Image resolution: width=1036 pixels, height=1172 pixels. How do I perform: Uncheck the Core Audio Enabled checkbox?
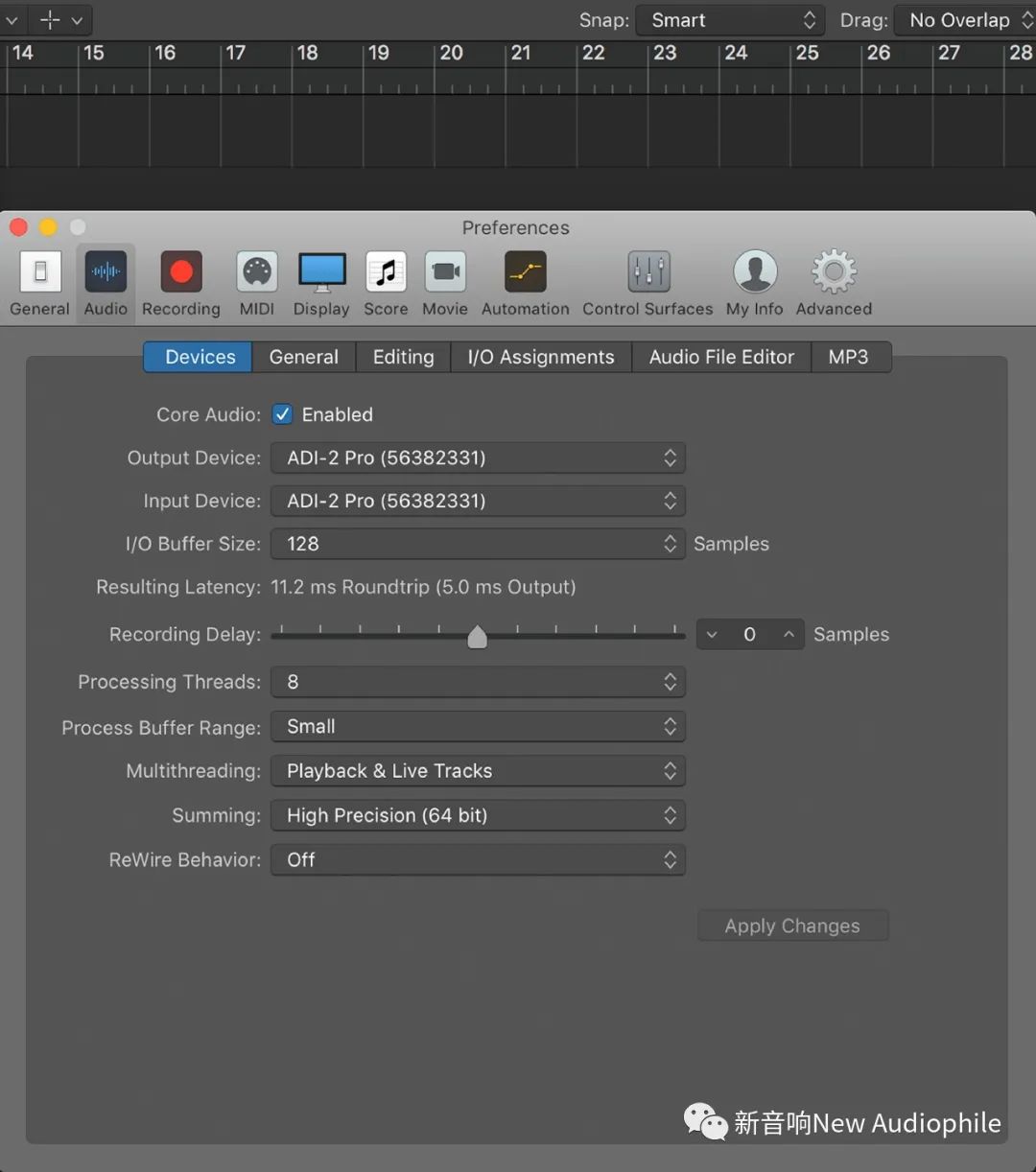click(x=282, y=414)
